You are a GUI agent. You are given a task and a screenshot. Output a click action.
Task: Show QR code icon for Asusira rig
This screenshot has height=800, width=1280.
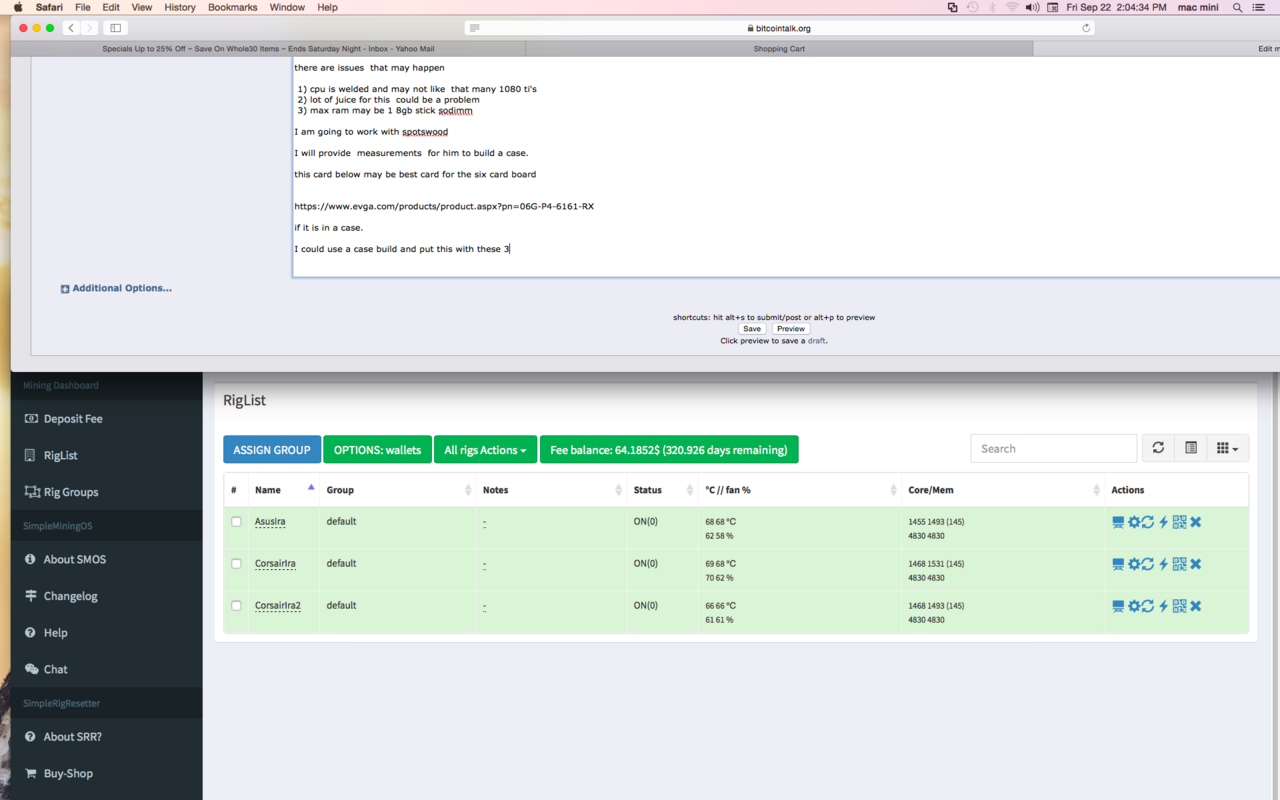[1180, 522]
